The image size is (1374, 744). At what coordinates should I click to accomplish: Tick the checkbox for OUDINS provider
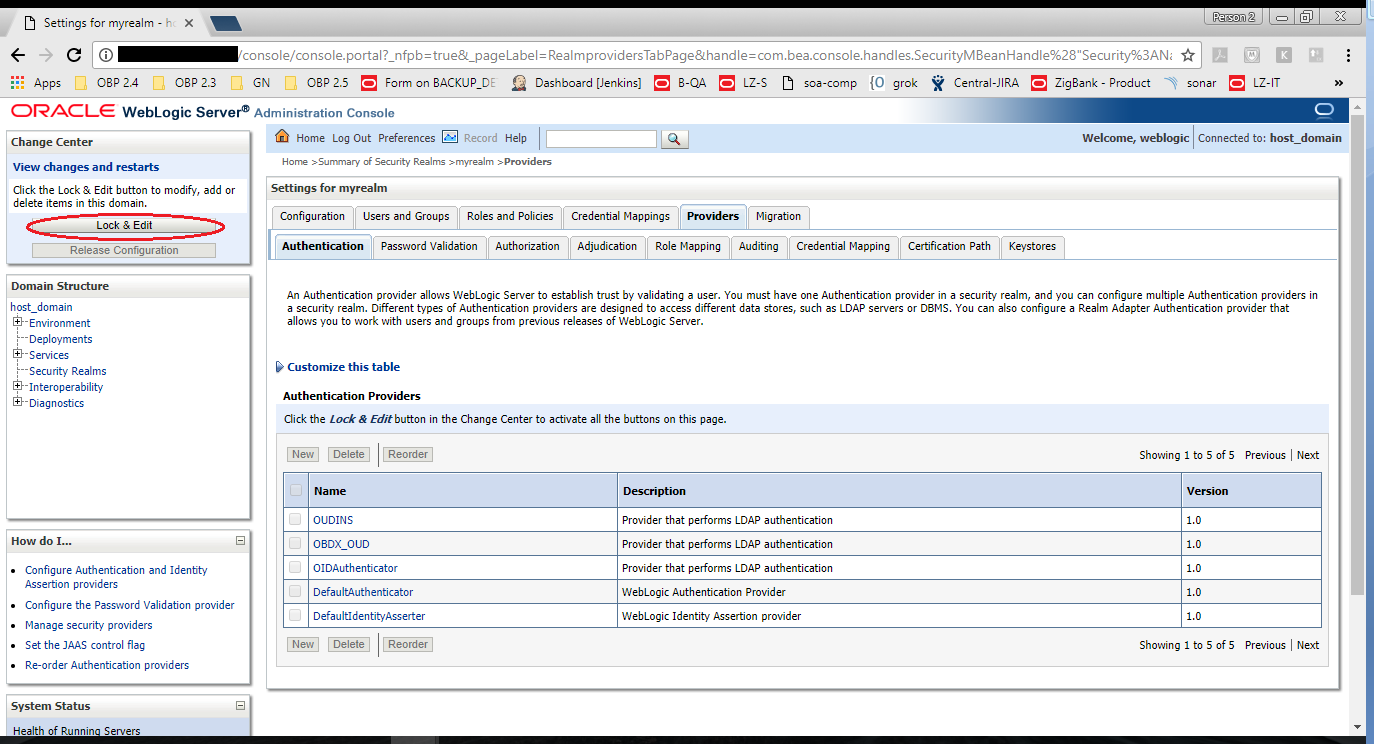click(x=295, y=519)
